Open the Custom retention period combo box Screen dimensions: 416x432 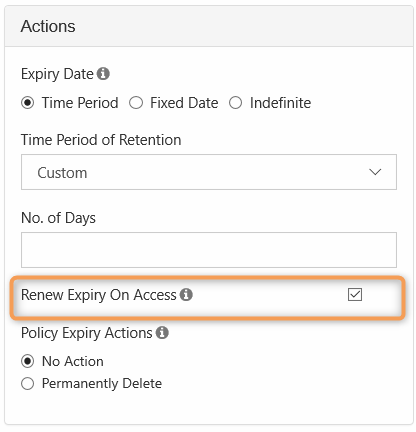coord(209,172)
